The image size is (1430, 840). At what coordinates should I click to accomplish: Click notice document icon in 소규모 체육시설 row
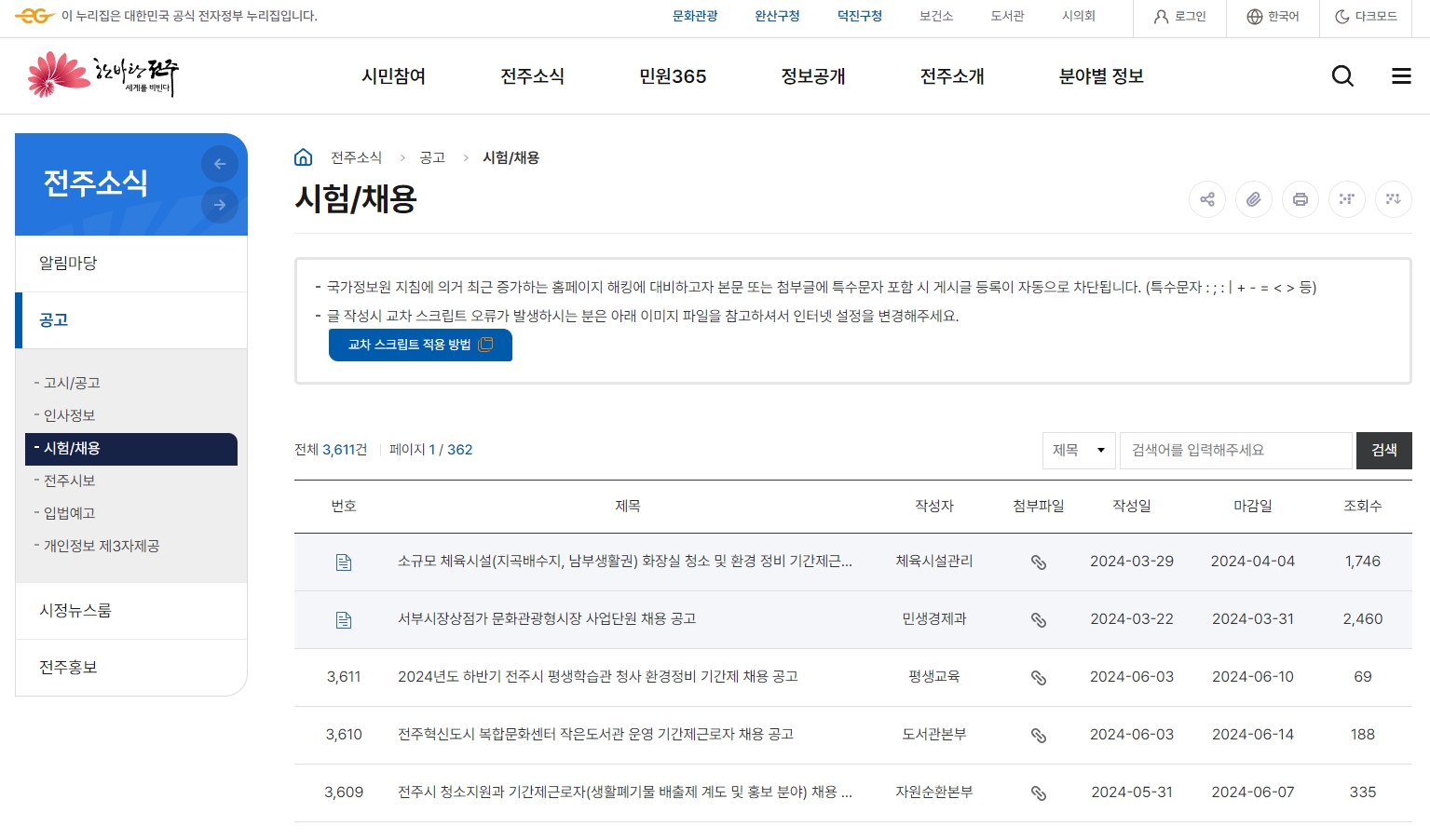coord(344,562)
